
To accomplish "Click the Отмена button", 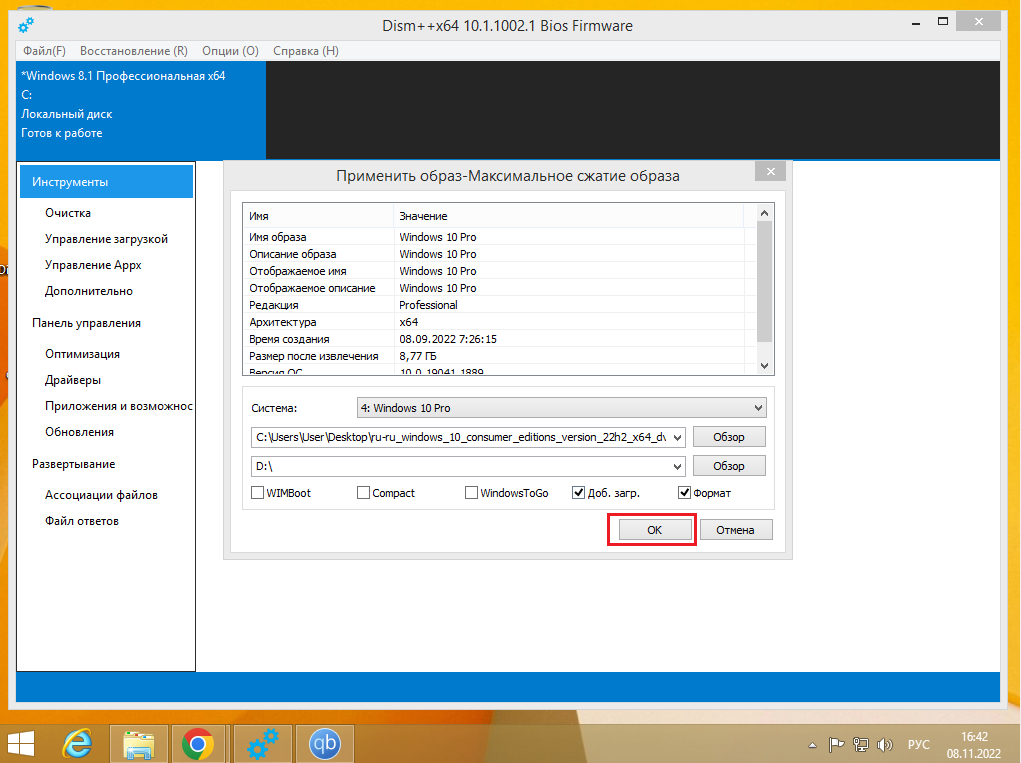I will (x=736, y=530).
